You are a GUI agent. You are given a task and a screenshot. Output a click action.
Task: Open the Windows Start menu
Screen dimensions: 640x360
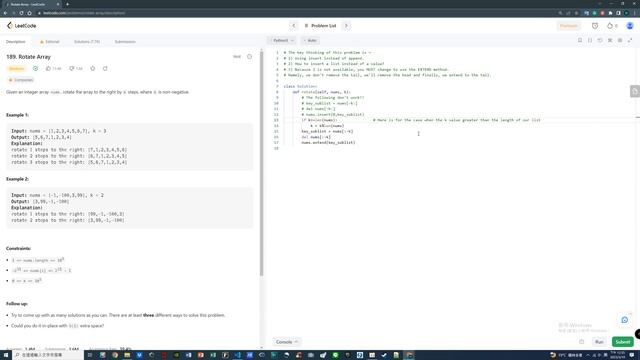pyautogui.click(x=6, y=355)
